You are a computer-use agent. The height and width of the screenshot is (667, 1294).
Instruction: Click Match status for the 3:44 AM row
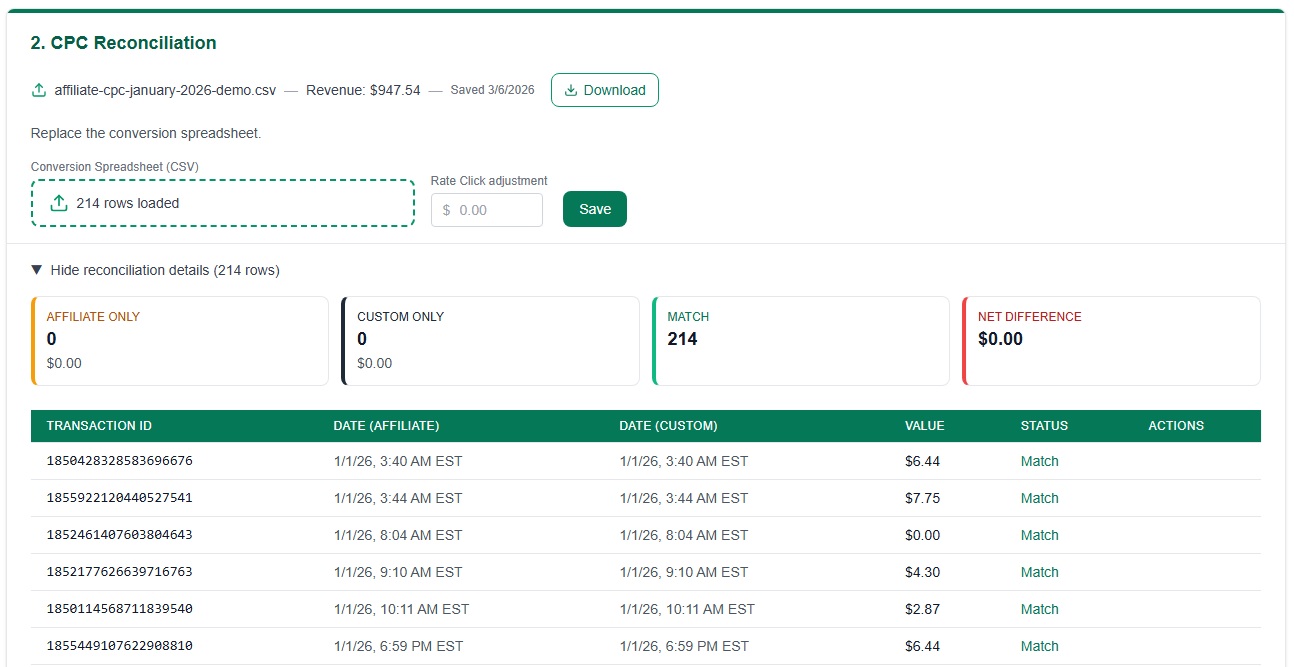pyautogui.click(x=1039, y=498)
